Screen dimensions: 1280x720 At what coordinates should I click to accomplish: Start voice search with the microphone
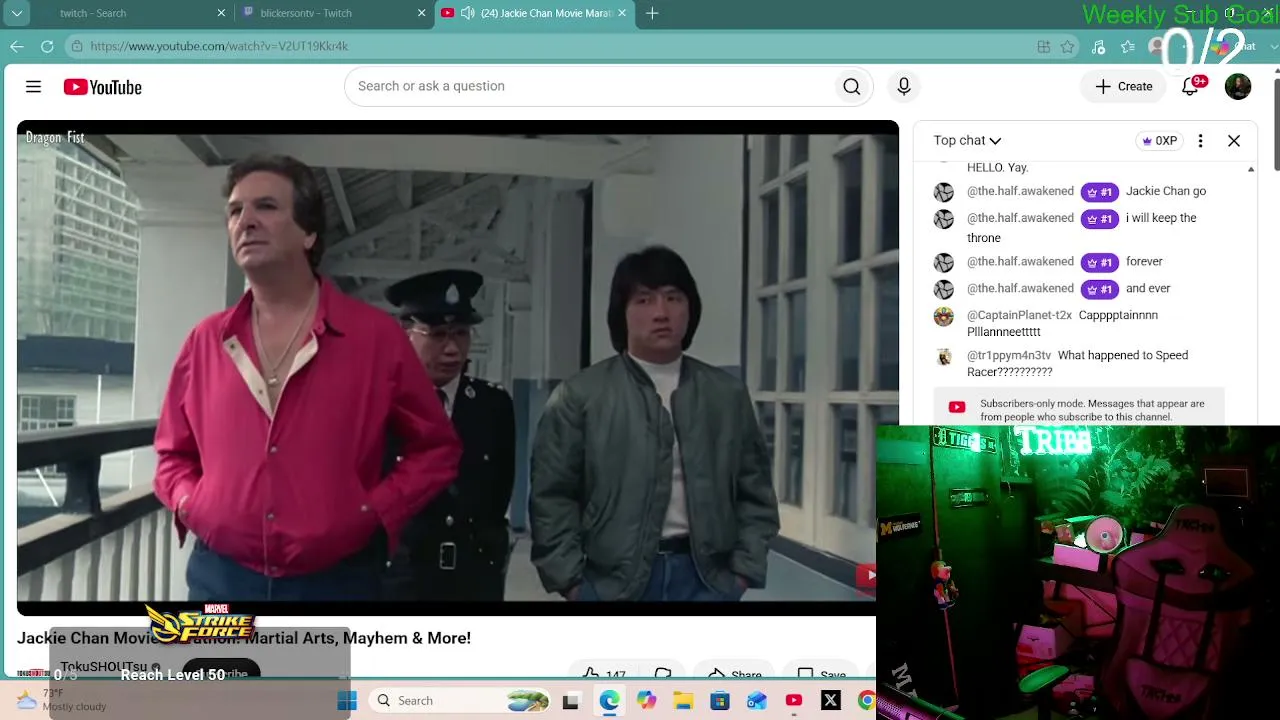pyautogui.click(x=904, y=87)
